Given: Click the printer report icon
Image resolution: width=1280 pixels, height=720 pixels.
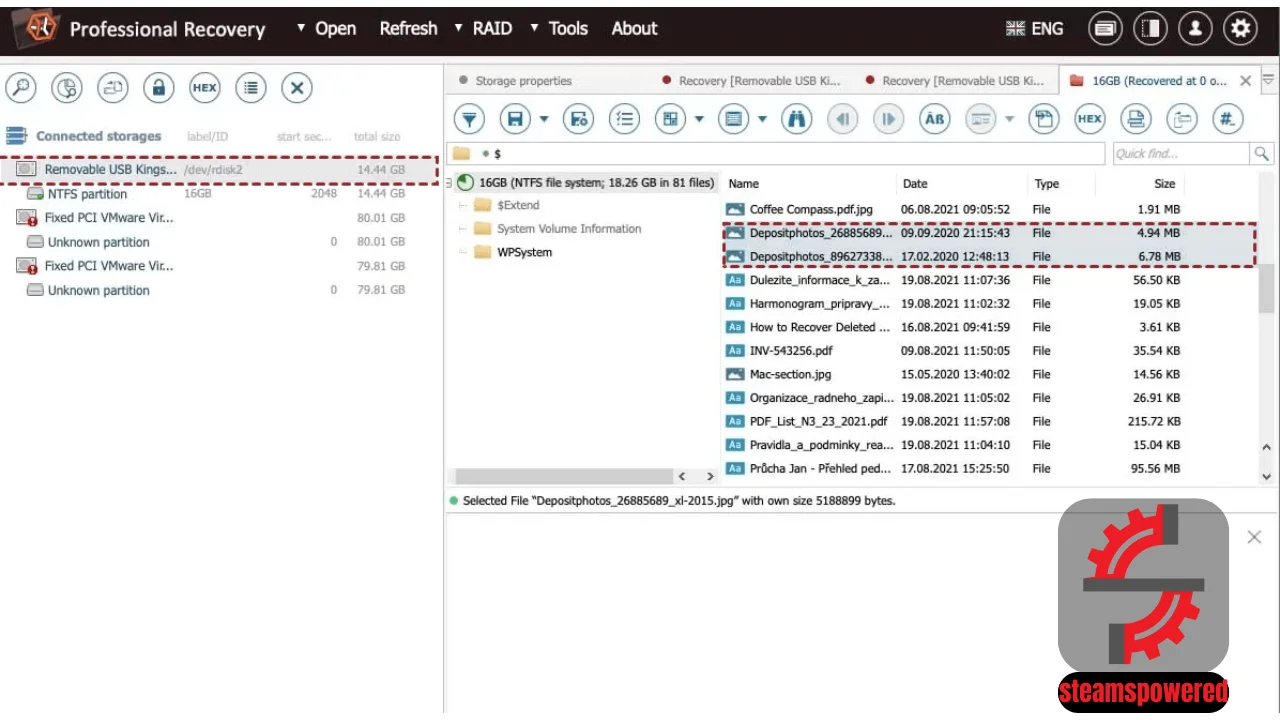Looking at the screenshot, I should click(1135, 120).
